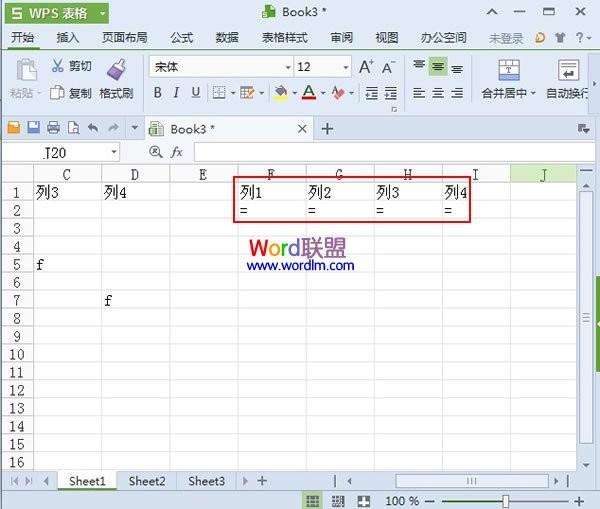Image resolution: width=600 pixels, height=509 pixels.
Task: Click the zoom slider handle
Action: 506,501
